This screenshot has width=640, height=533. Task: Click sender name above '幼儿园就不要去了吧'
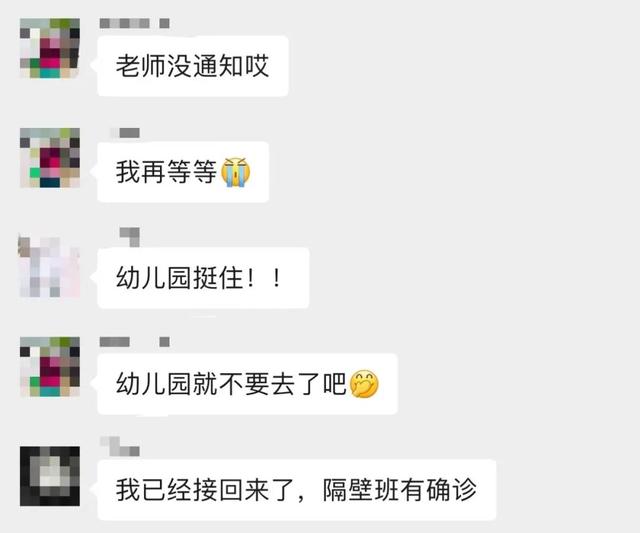[135, 342]
